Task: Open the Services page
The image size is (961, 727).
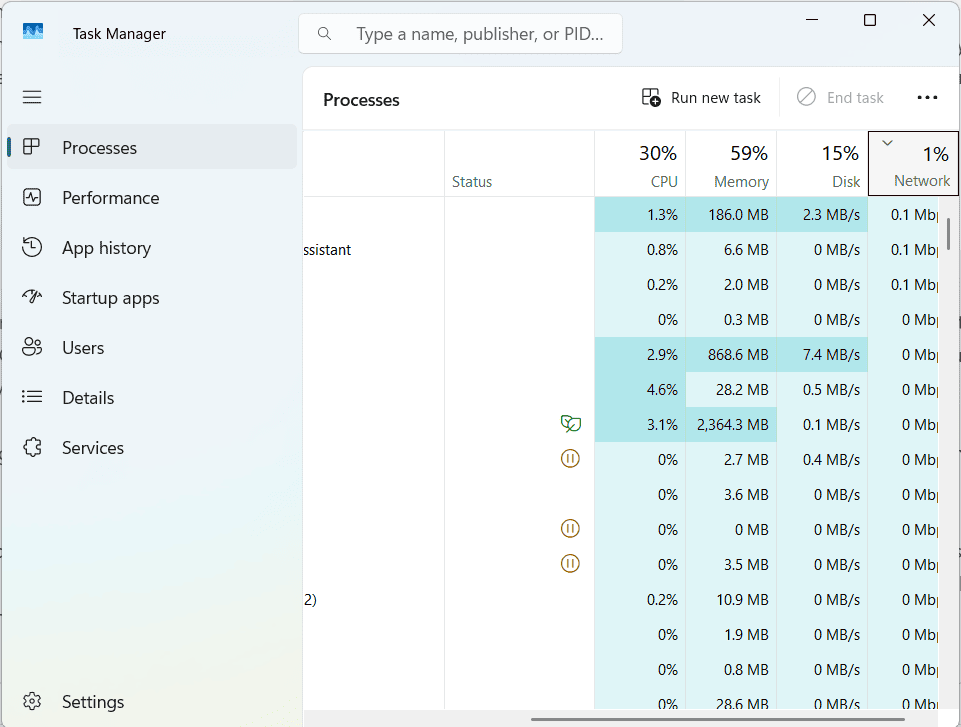Action: click(x=152, y=447)
